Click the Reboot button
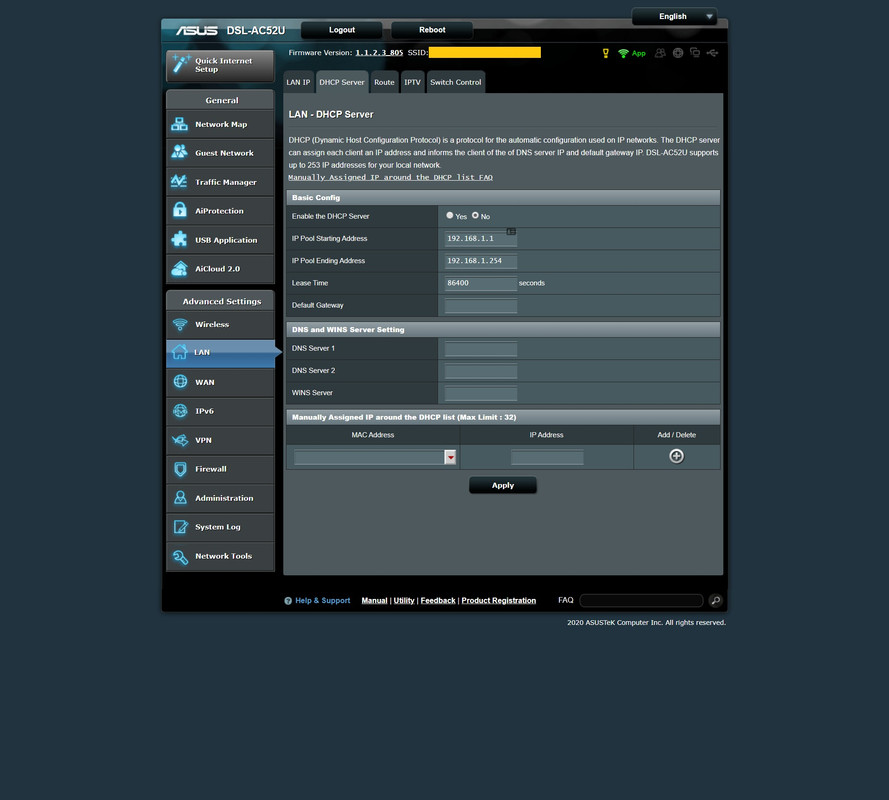 [x=432, y=30]
